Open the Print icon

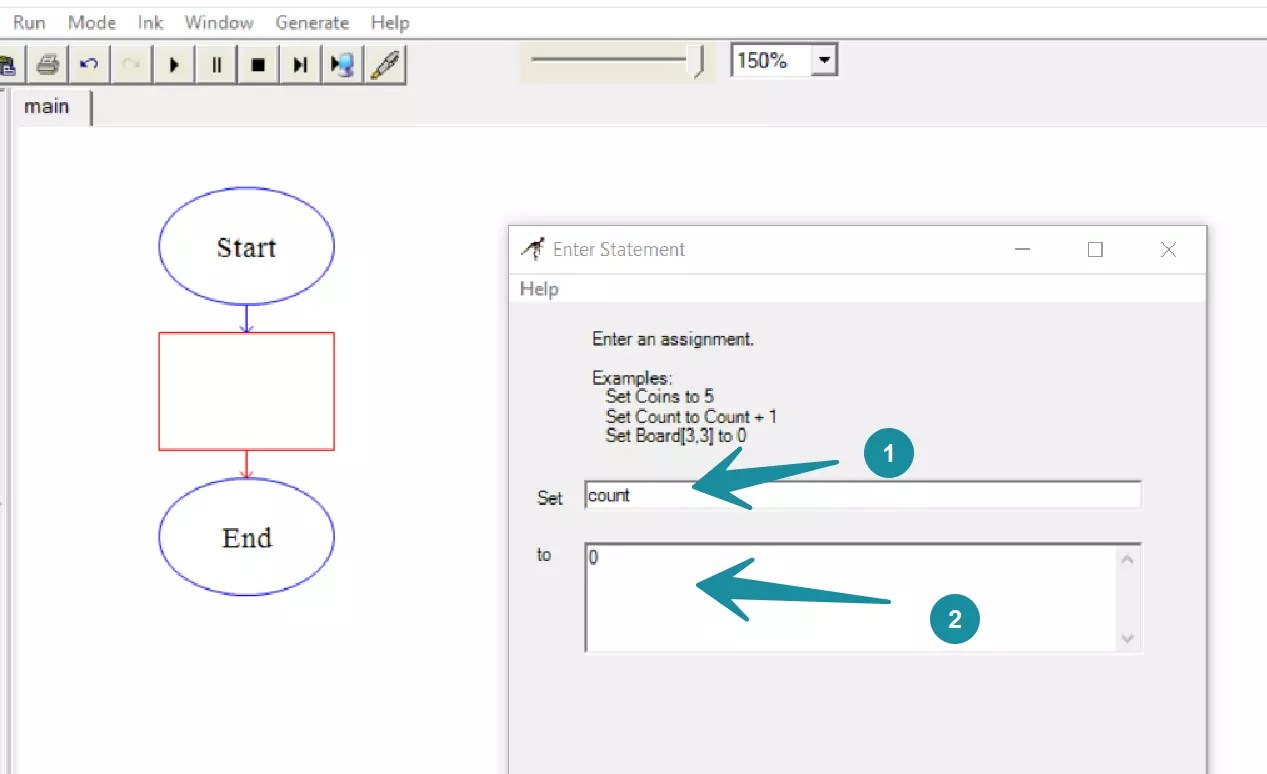[47, 64]
